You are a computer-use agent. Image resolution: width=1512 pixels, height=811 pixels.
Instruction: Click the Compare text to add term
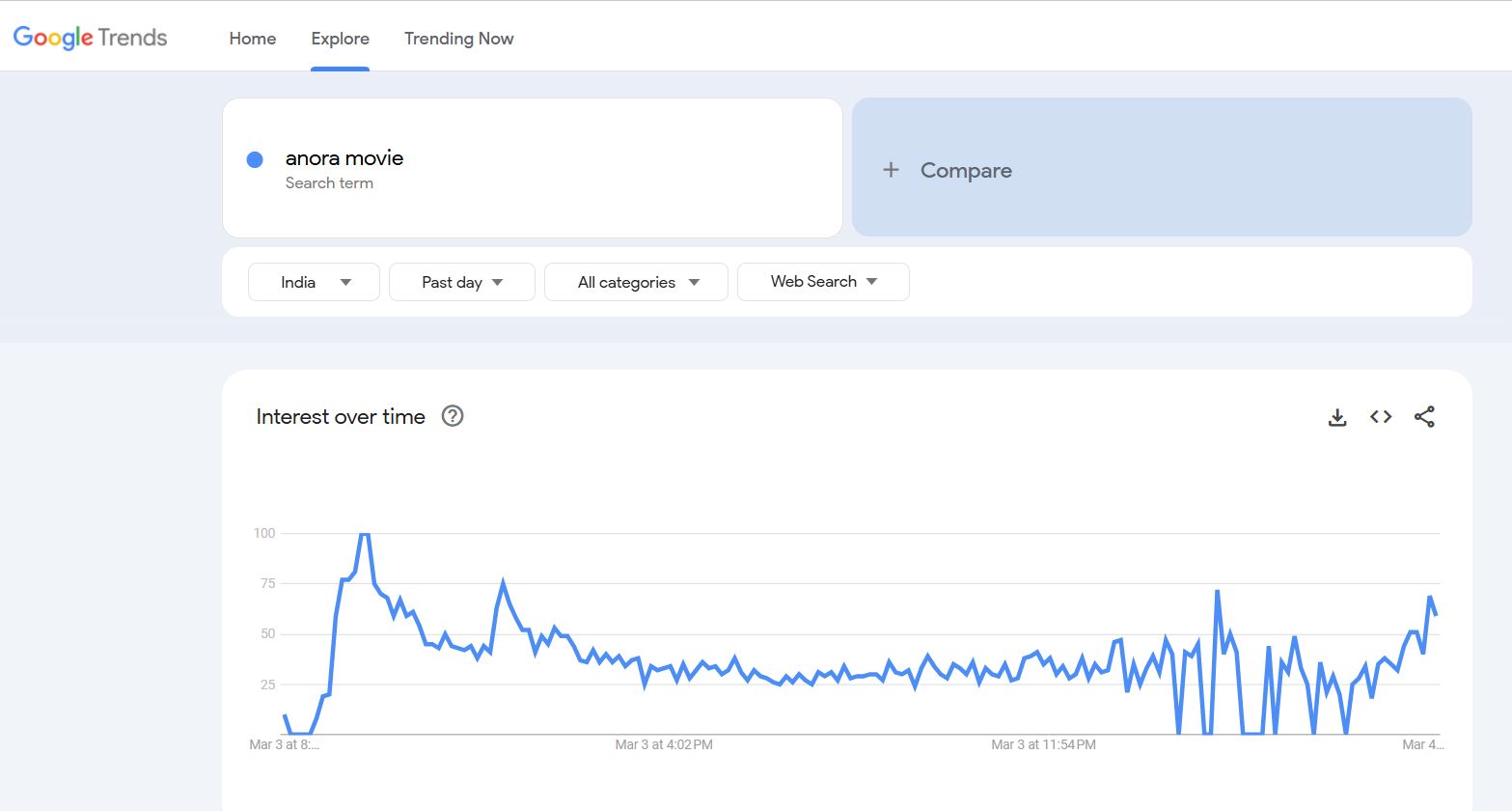coord(966,171)
